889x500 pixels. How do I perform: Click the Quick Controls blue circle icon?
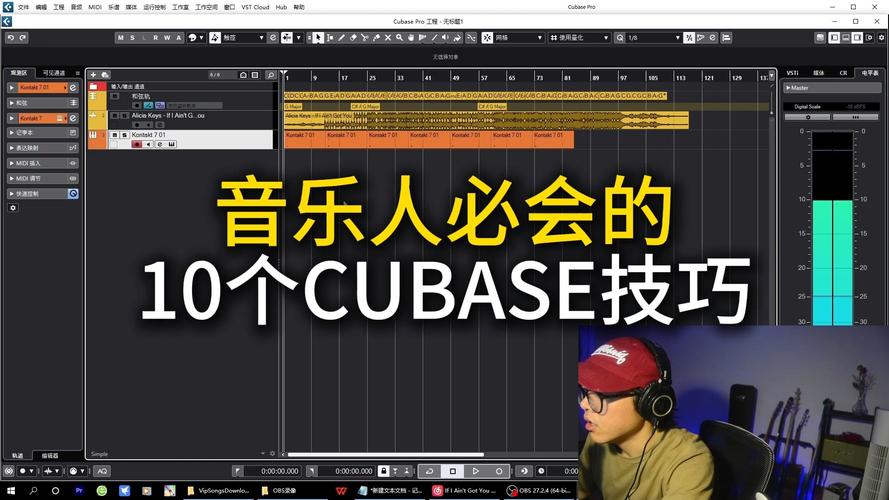click(73, 194)
